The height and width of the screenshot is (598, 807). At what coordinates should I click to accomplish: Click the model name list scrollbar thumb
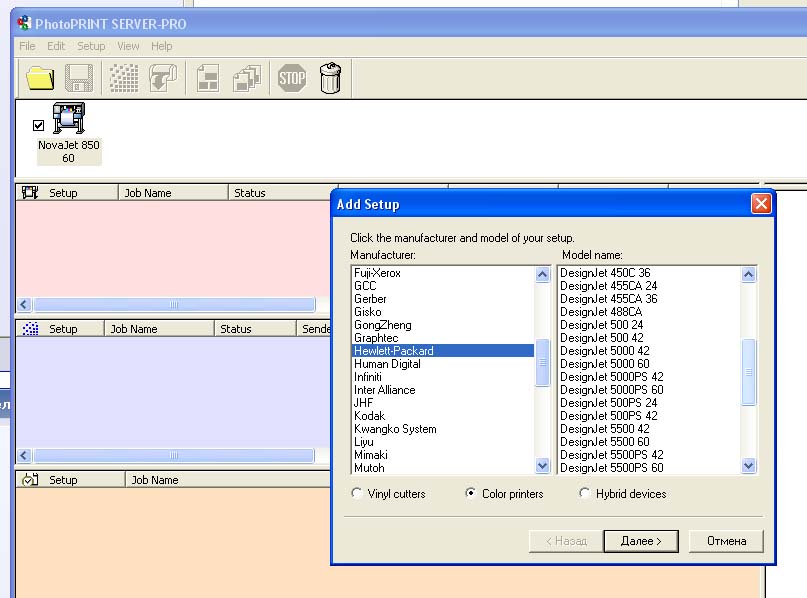point(749,372)
